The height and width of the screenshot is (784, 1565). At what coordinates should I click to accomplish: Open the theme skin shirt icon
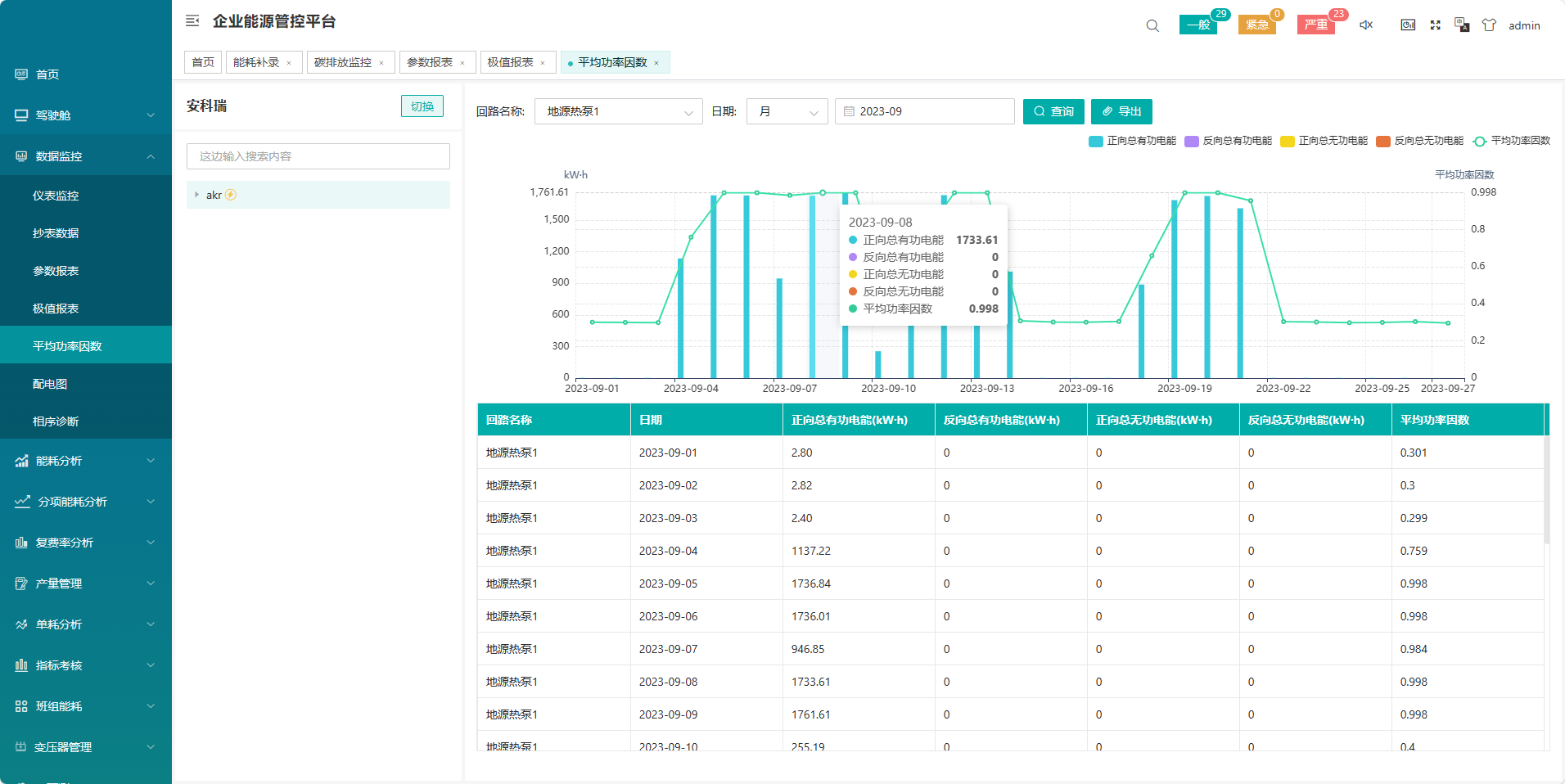1489,25
